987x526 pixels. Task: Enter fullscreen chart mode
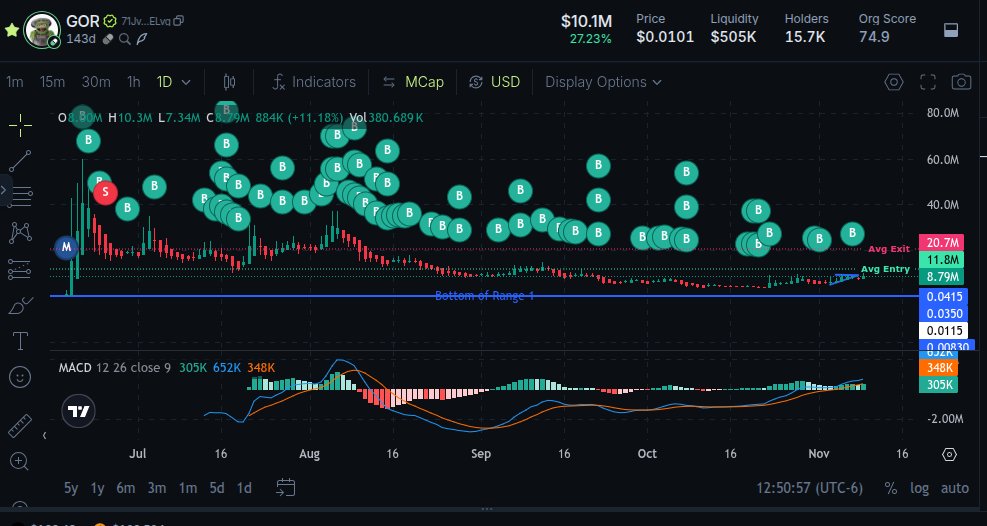928,82
